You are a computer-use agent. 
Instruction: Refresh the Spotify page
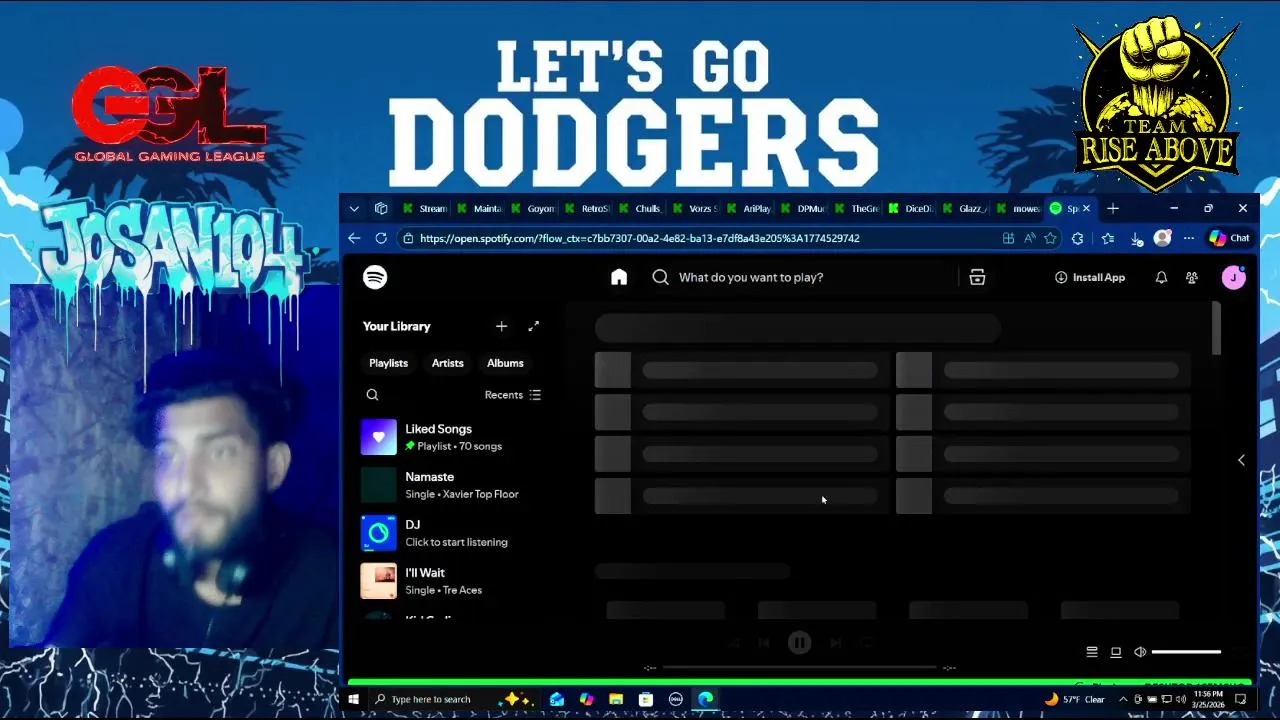pyautogui.click(x=381, y=238)
